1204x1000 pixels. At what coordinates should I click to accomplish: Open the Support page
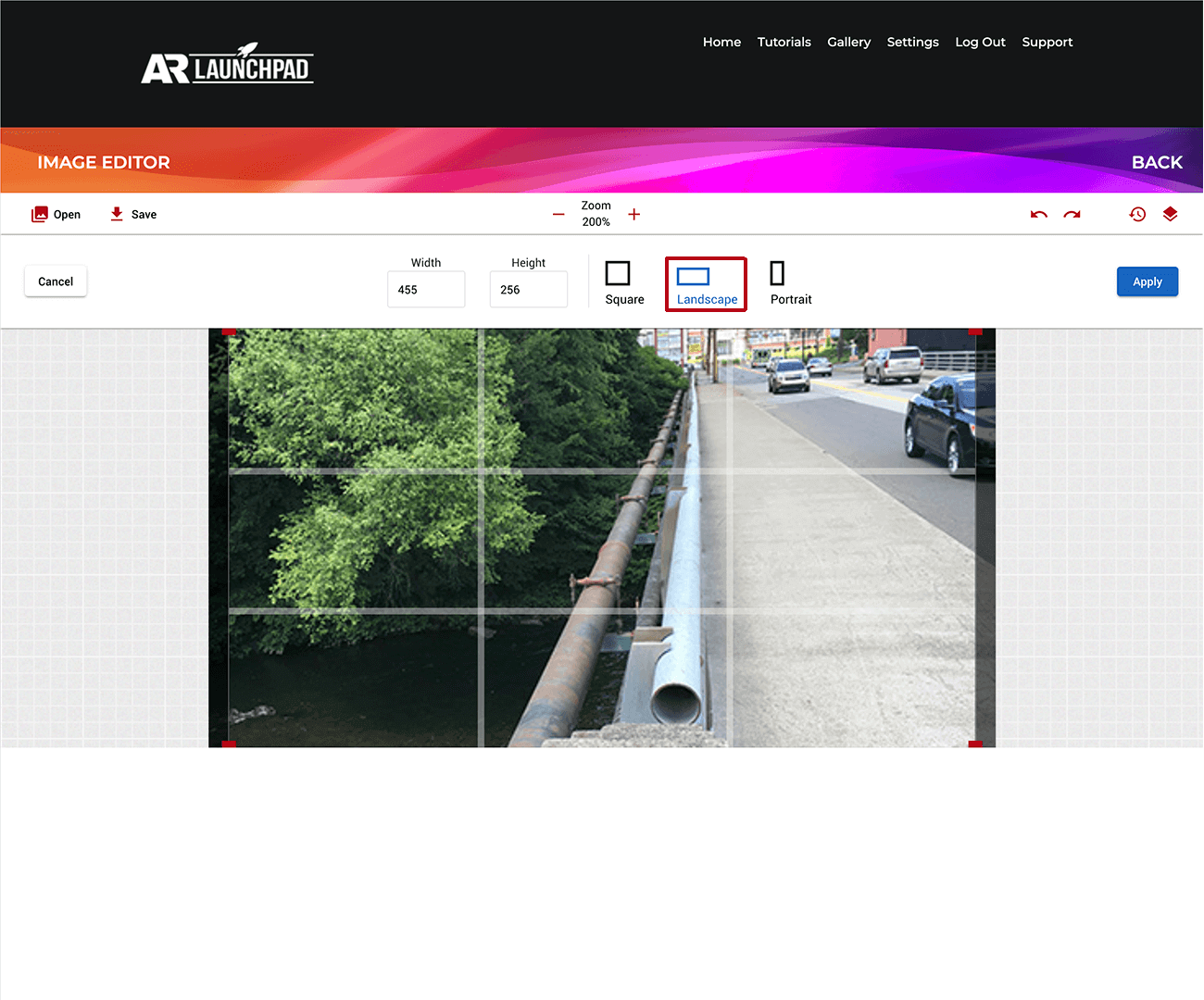pyautogui.click(x=1047, y=42)
